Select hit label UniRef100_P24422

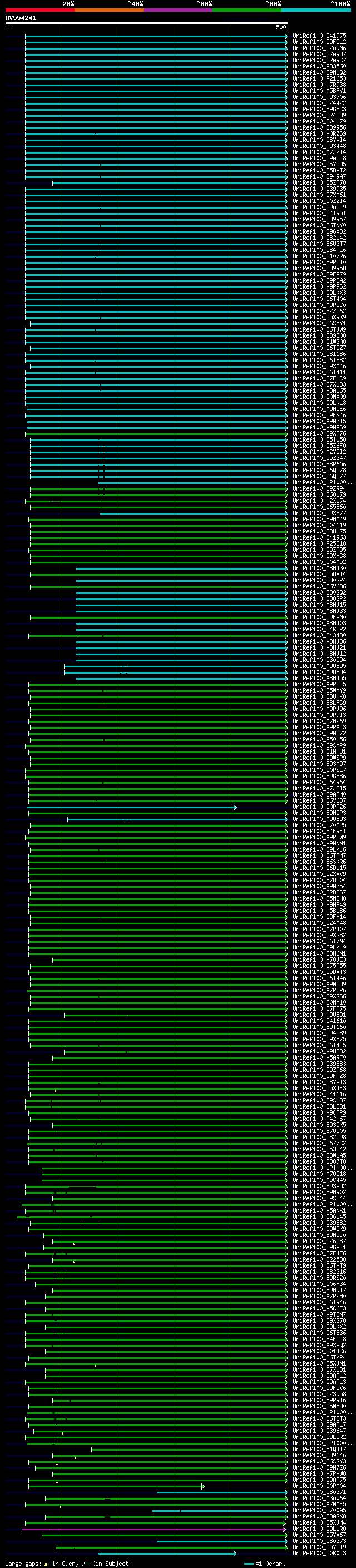click(x=319, y=103)
